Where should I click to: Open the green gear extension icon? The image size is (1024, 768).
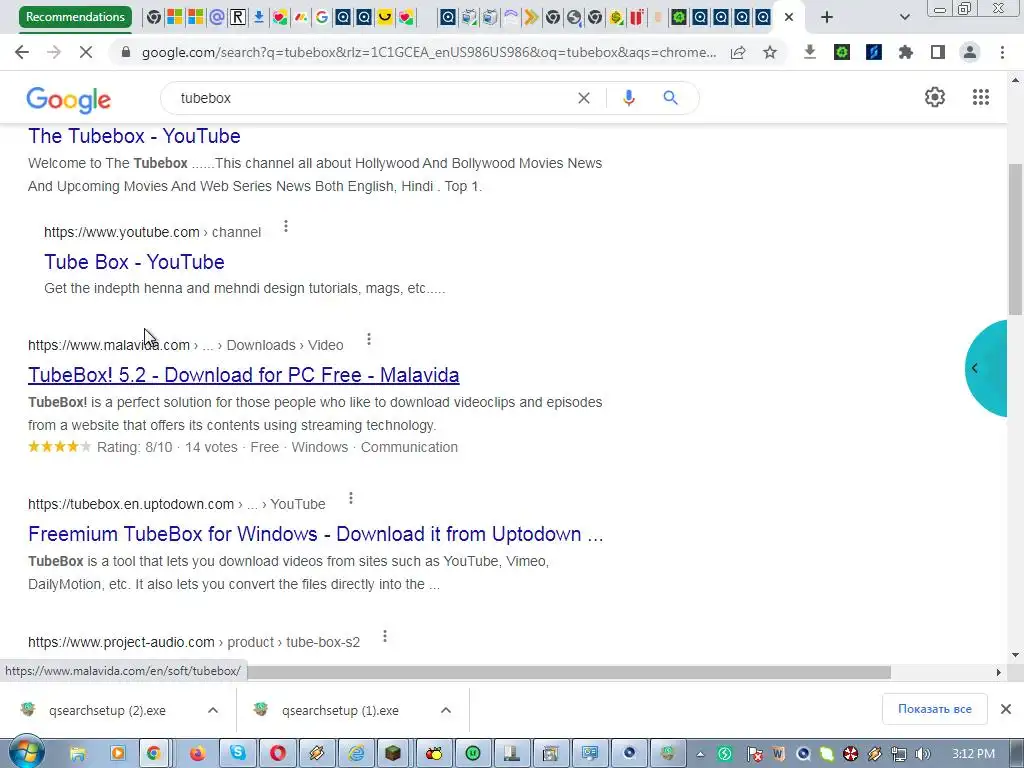(x=842, y=52)
